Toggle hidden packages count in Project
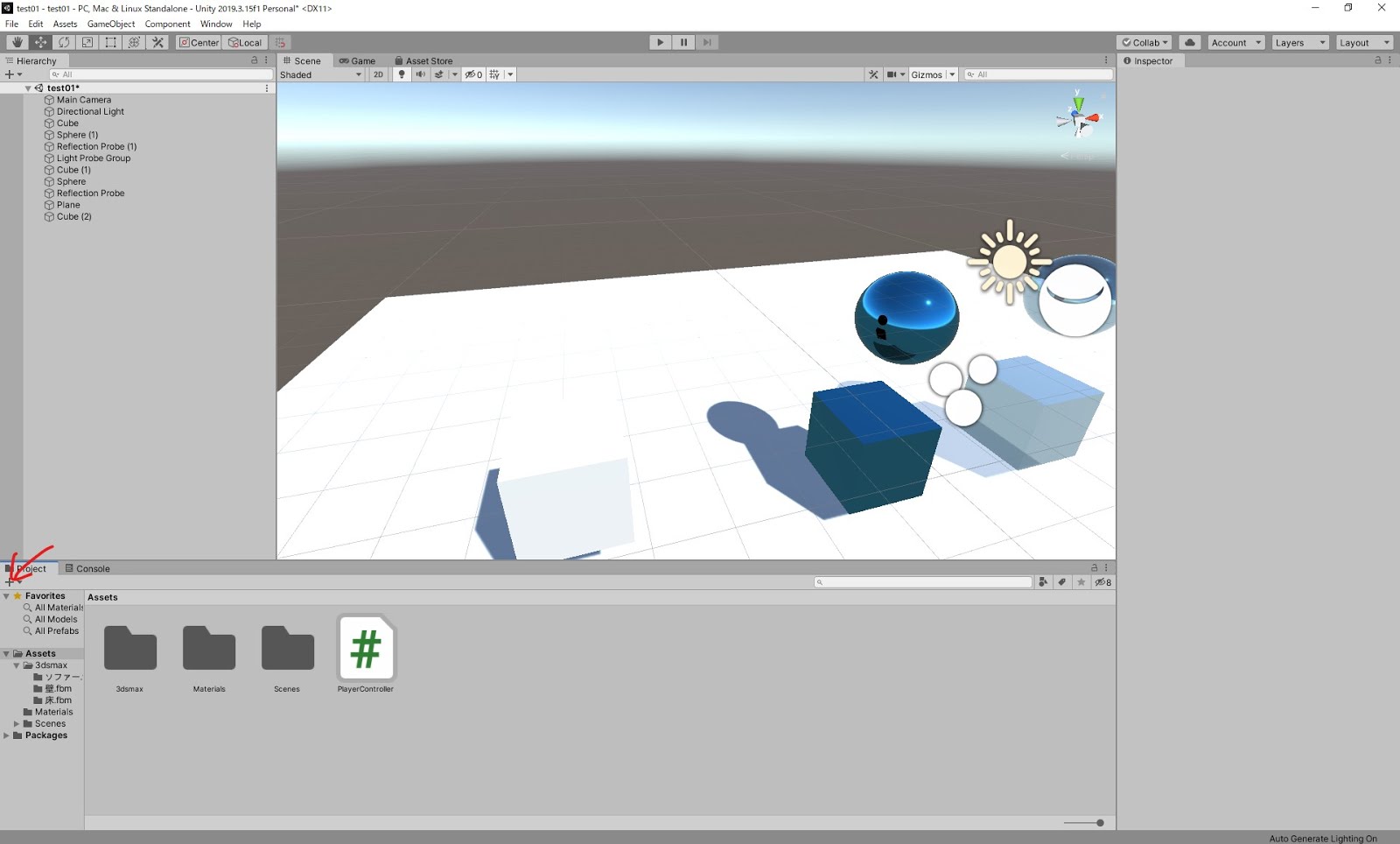The width and height of the screenshot is (1400, 844). (x=1103, y=582)
